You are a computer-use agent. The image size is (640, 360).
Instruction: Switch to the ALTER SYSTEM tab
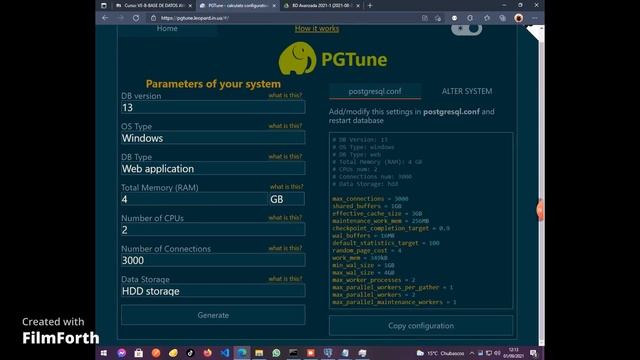click(x=467, y=91)
